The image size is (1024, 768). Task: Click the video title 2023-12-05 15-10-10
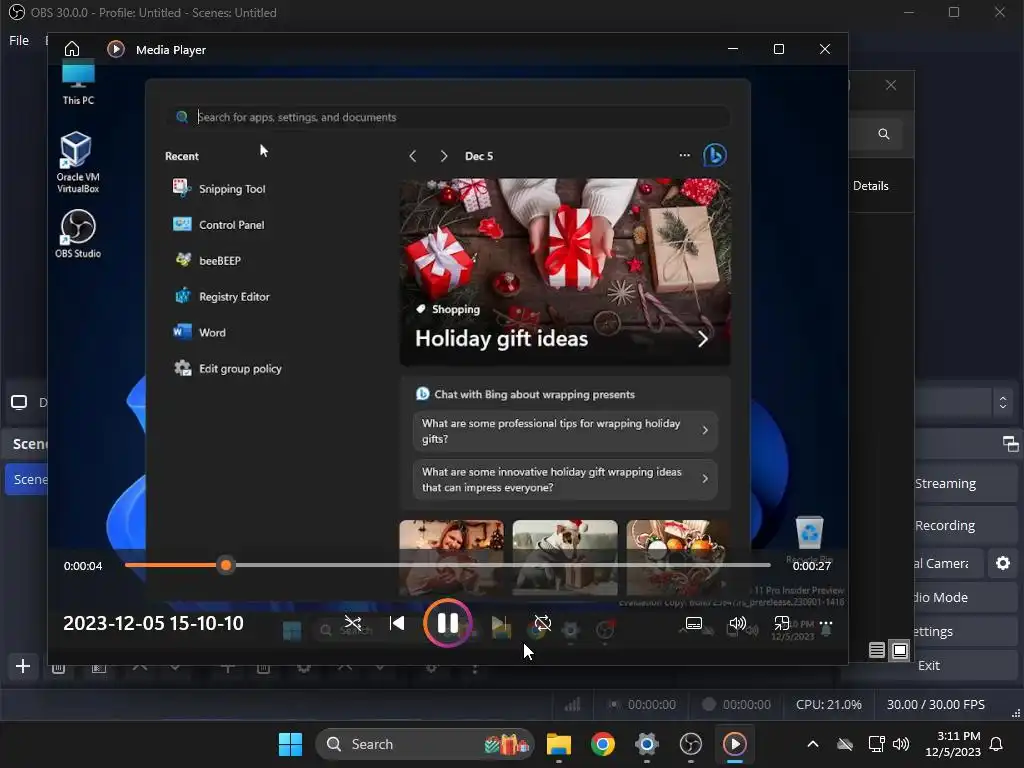(153, 623)
